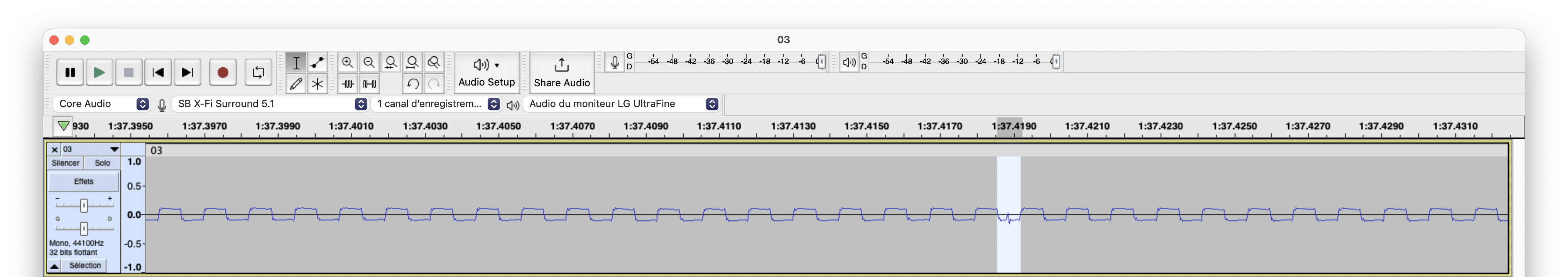1568x277 pixels.
Task: Toggle Solo on track 03
Action: point(102,163)
